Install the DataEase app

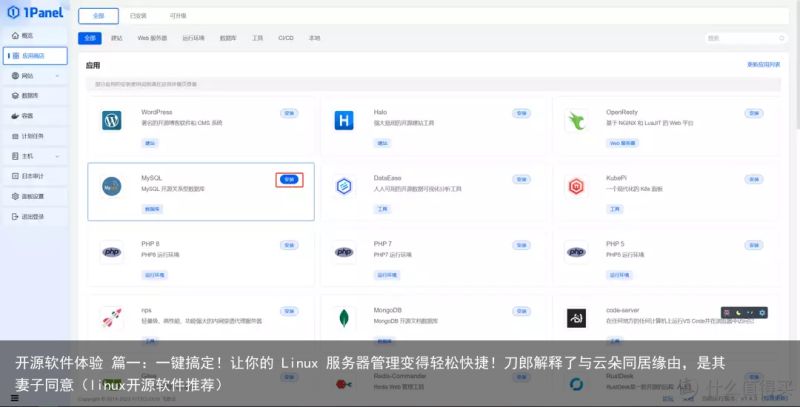(x=521, y=180)
